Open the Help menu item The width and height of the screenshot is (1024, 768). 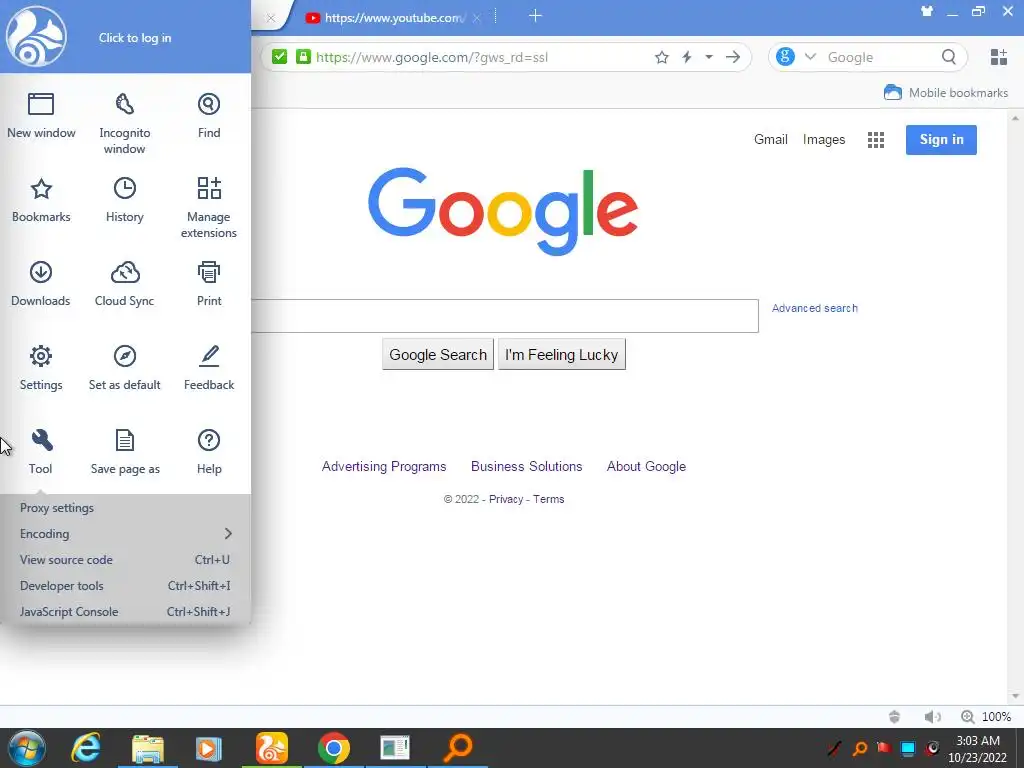coord(209,451)
